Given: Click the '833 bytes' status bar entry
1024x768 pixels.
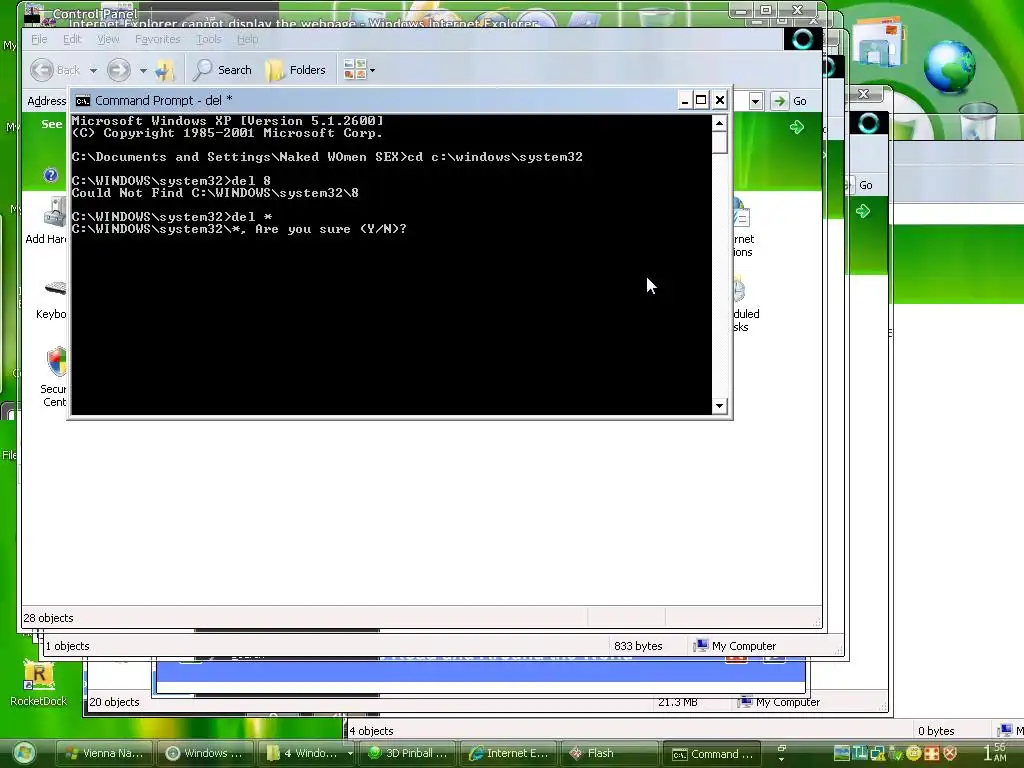Looking at the screenshot, I should point(638,646).
